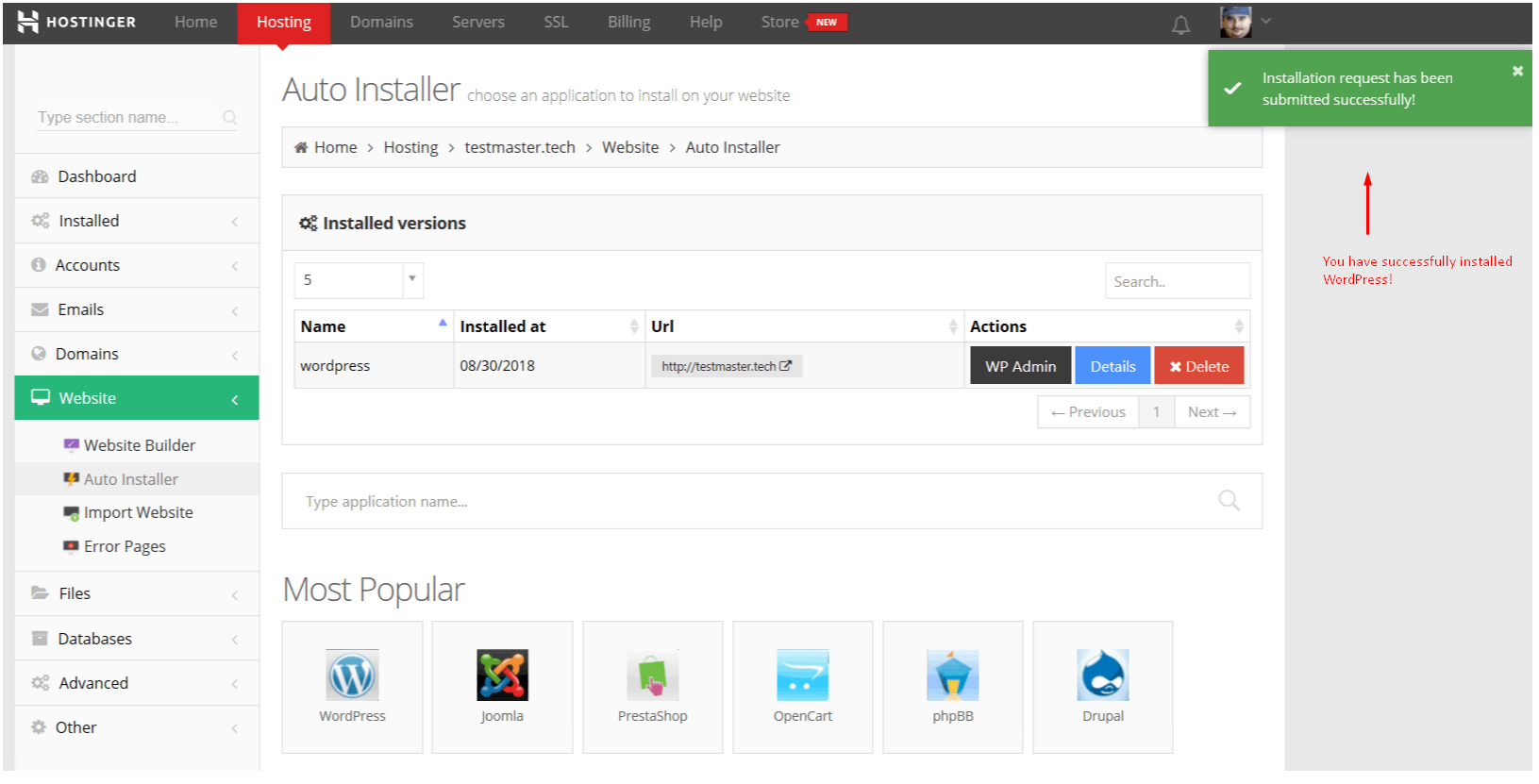Expand the Other sidebar section chevron
Screen dimensions: 1539x784
point(235,728)
